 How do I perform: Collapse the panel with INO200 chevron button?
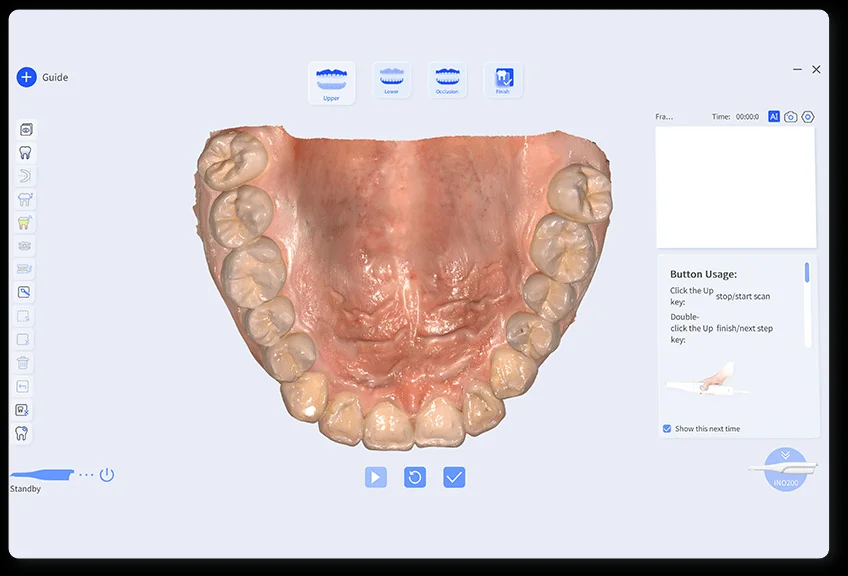point(785,455)
